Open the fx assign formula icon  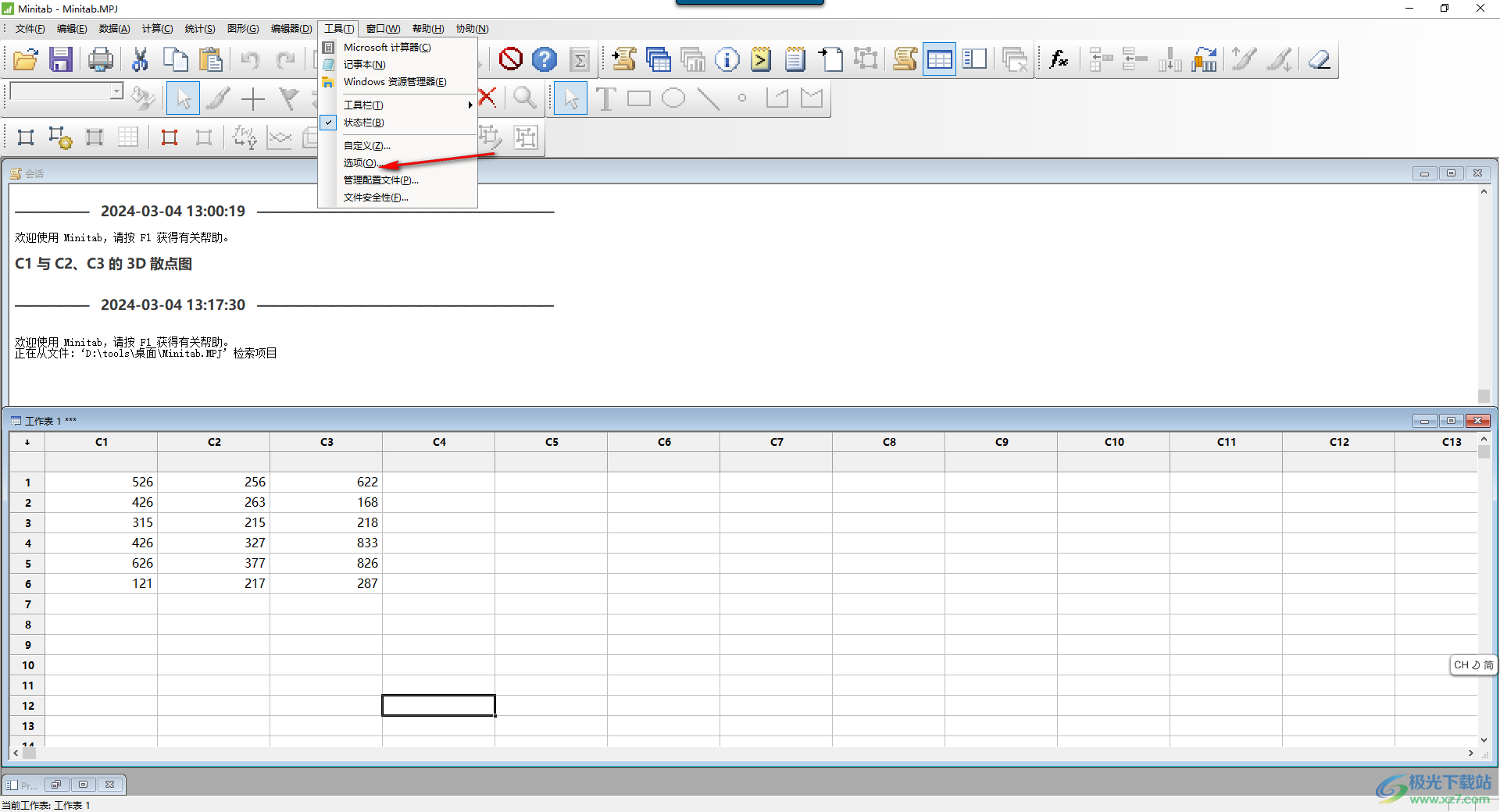pyautogui.click(x=1059, y=59)
